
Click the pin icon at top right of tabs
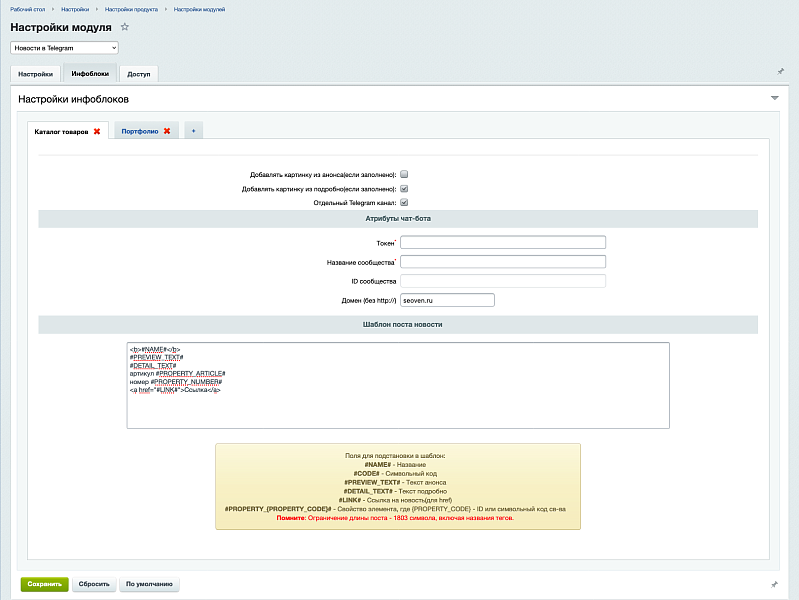780,72
